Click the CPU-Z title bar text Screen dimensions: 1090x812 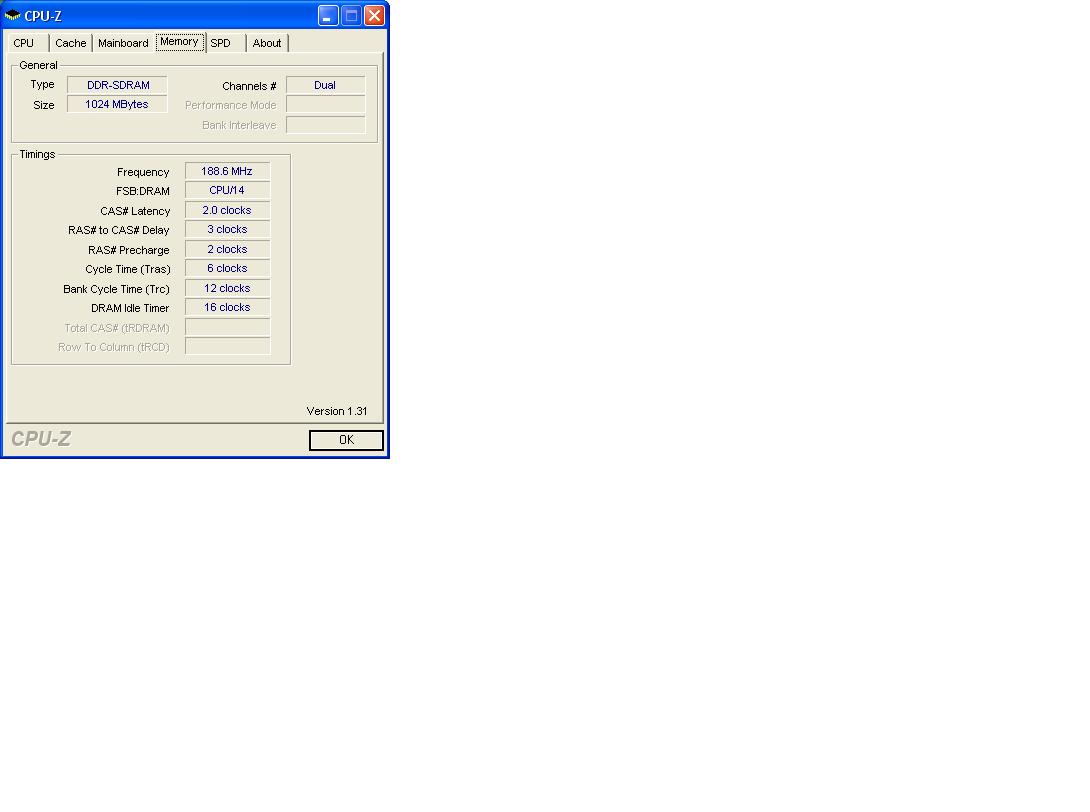tap(43, 16)
